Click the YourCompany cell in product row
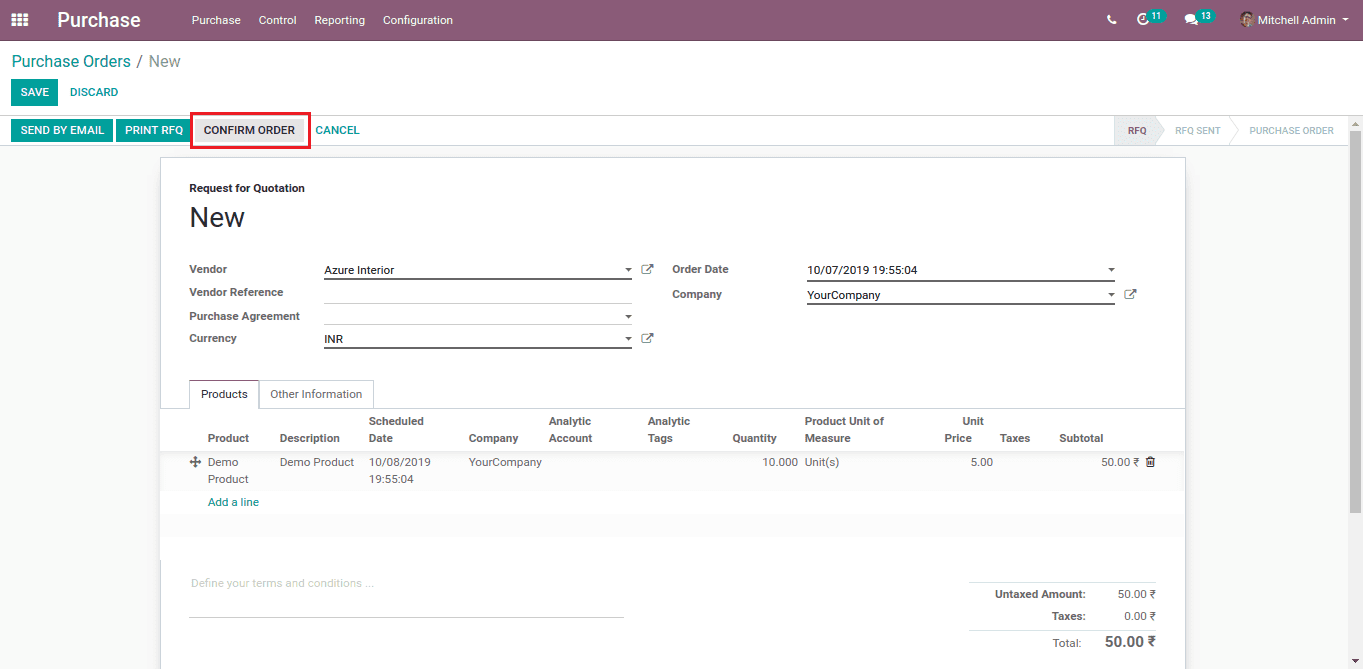The image size is (1363, 669). point(505,462)
